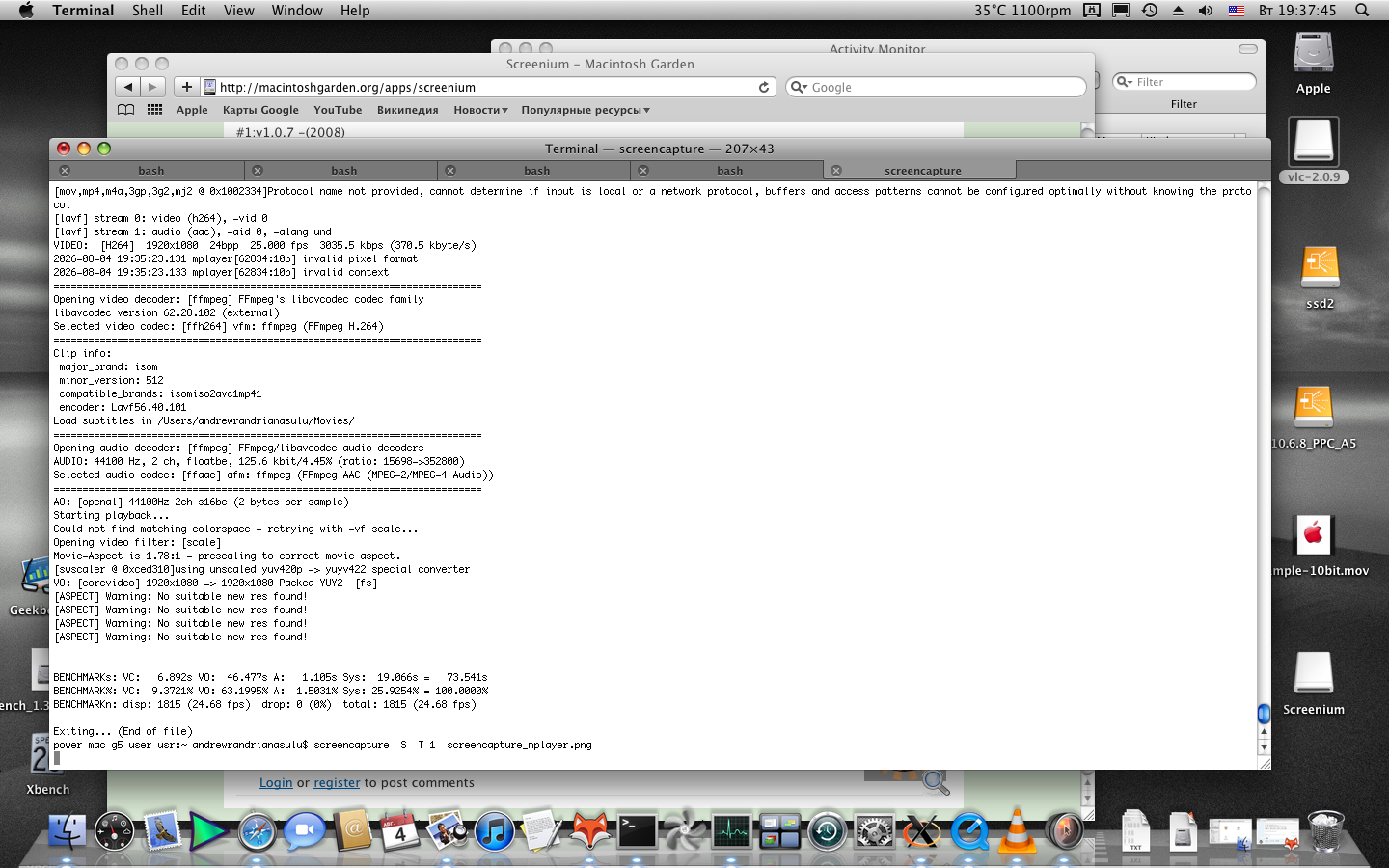The width and height of the screenshot is (1389, 868).
Task: Open iCal from the Dock
Action: click(x=399, y=830)
